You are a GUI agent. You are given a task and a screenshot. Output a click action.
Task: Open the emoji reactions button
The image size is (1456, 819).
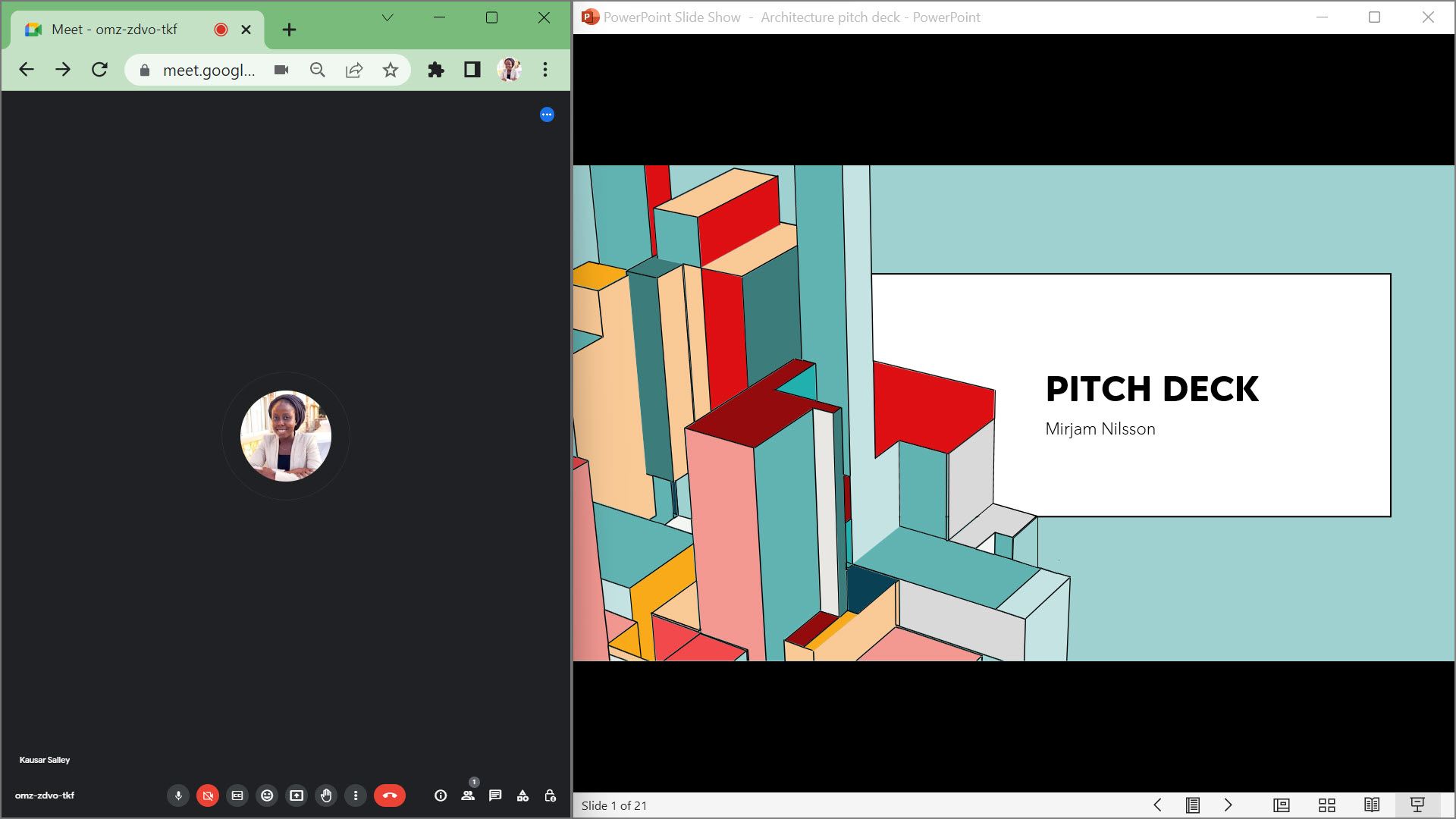point(267,795)
